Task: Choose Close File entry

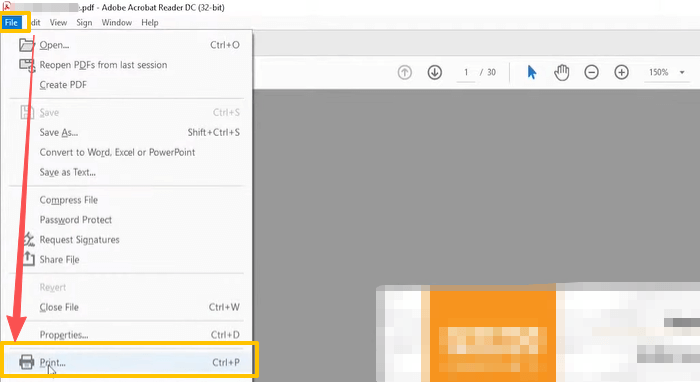Action: tap(127, 307)
